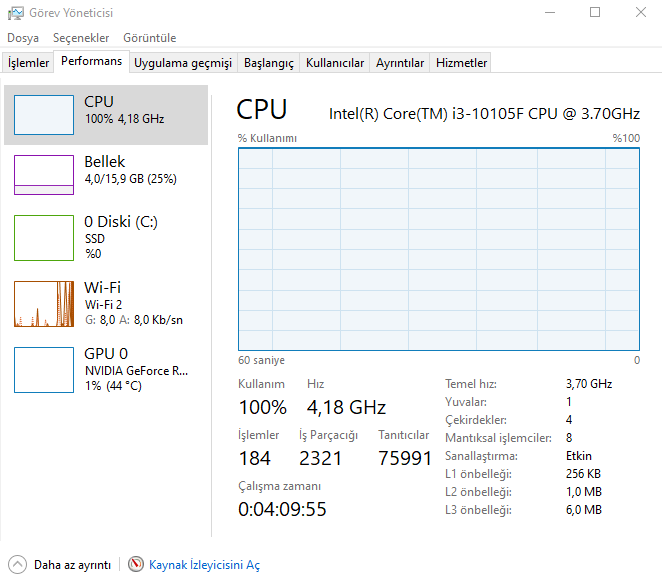Viewport: 662px width, 587px height.
Task: Click the 60 saniye axis label
Action: tap(261, 360)
